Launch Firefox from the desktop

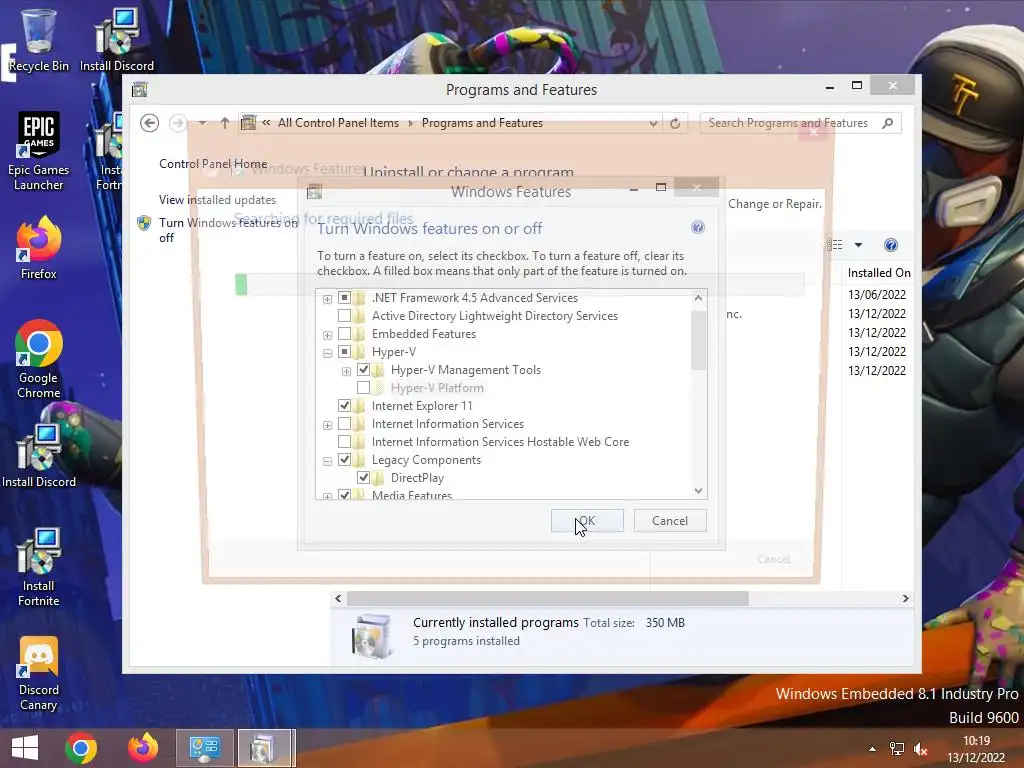pos(38,249)
